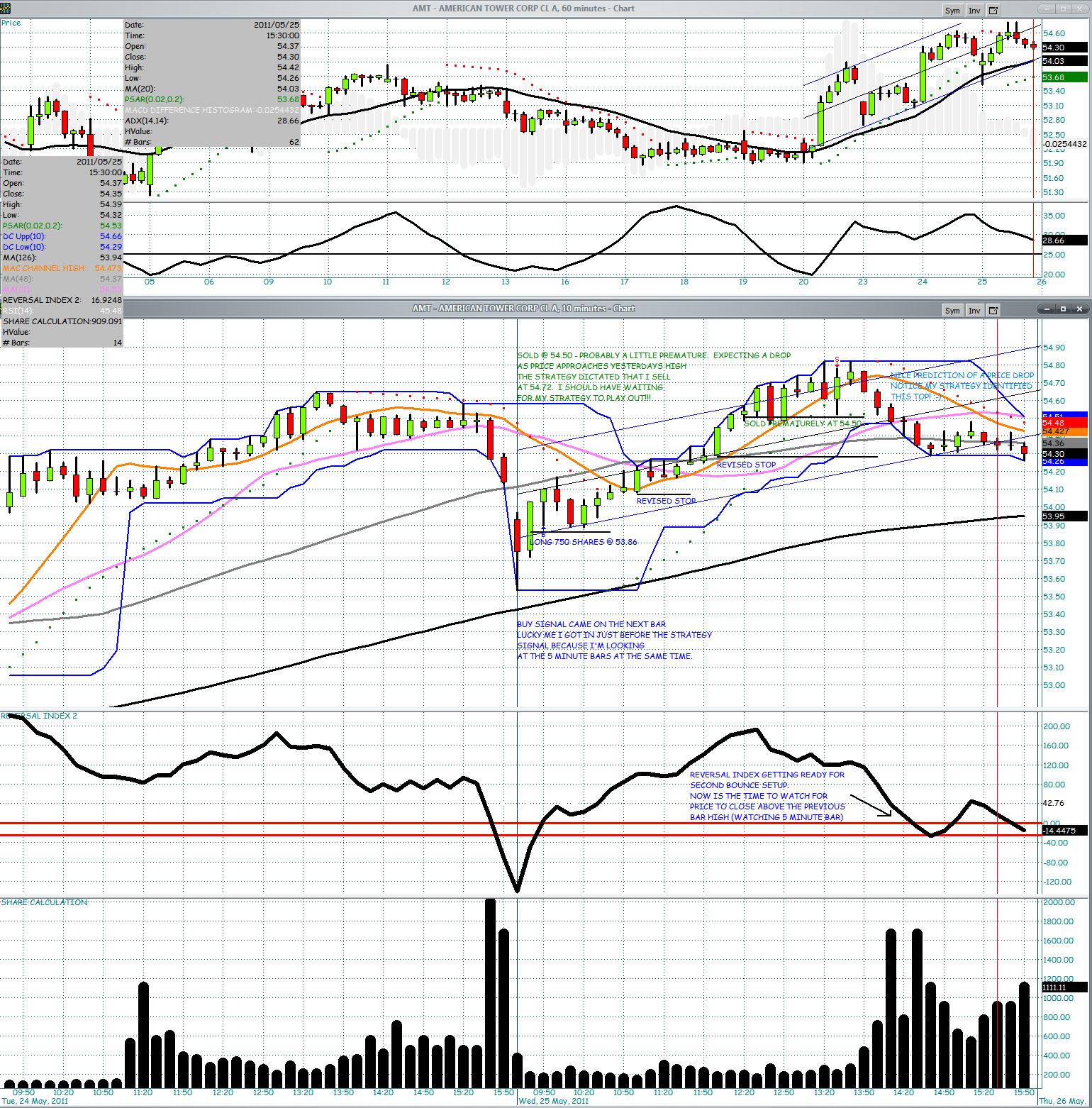1092x1108 pixels.
Task: Click the orange 54.427 price axis label
Action: point(1064,431)
